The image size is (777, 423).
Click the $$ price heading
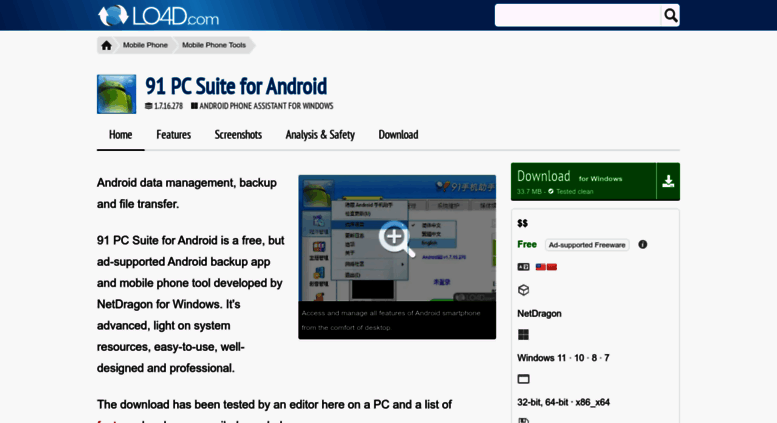(522, 223)
